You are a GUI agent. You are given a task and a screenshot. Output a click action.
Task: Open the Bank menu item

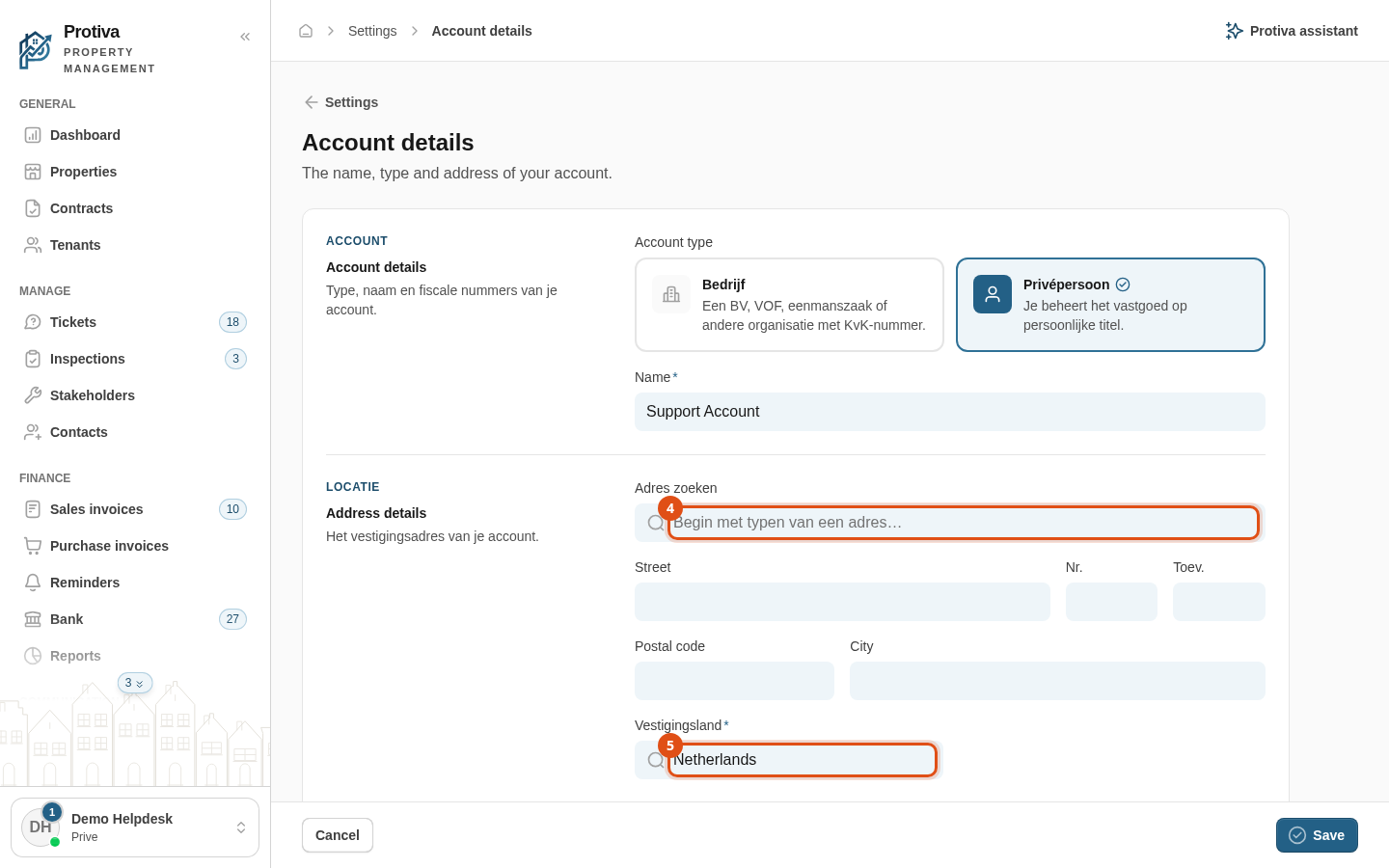coord(135,619)
